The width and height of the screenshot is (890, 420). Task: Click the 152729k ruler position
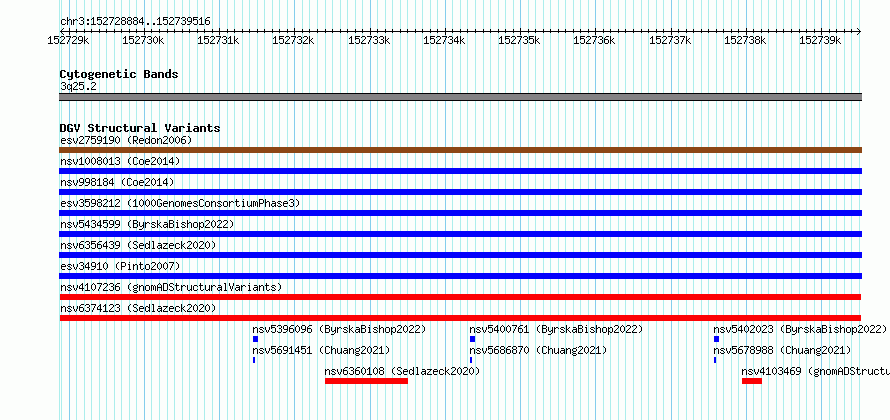[x=68, y=40]
